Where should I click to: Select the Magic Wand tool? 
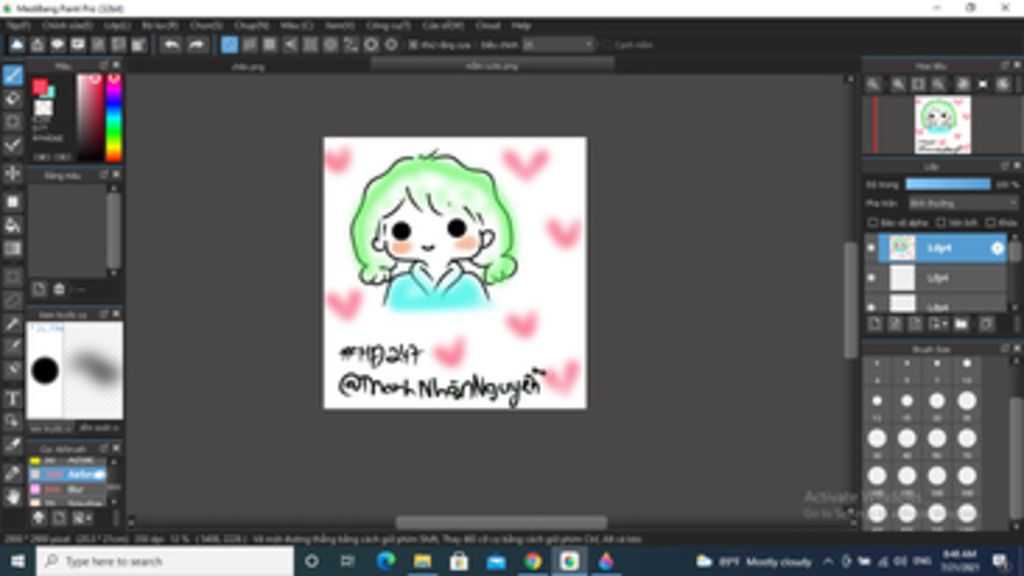[x=12, y=324]
